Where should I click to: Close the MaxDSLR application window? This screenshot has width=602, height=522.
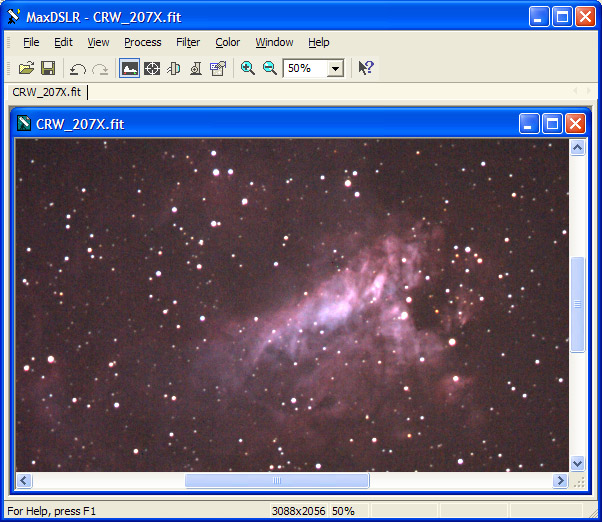[x=585, y=17]
